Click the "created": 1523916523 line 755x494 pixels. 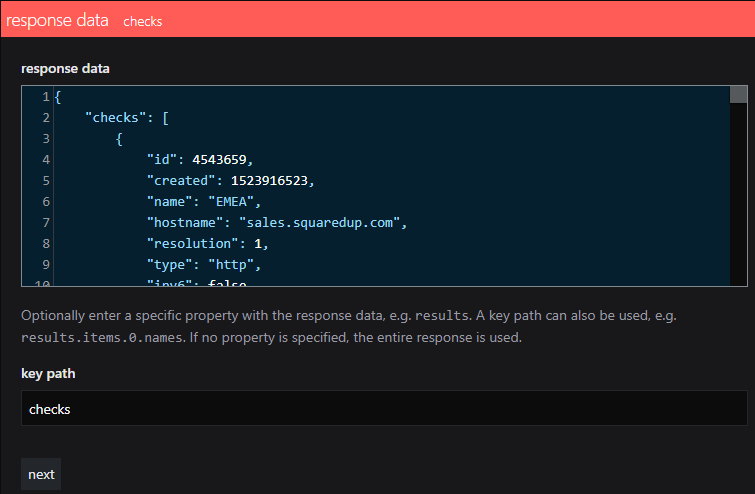click(x=230, y=181)
